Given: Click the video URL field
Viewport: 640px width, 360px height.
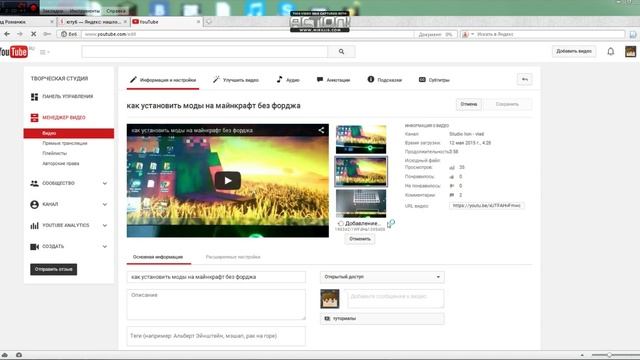Looking at the screenshot, I should (487, 206).
